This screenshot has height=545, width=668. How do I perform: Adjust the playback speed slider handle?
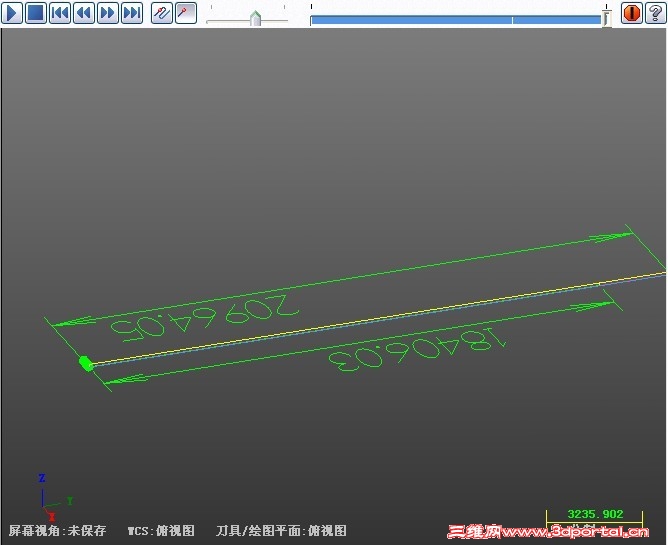tap(255, 18)
